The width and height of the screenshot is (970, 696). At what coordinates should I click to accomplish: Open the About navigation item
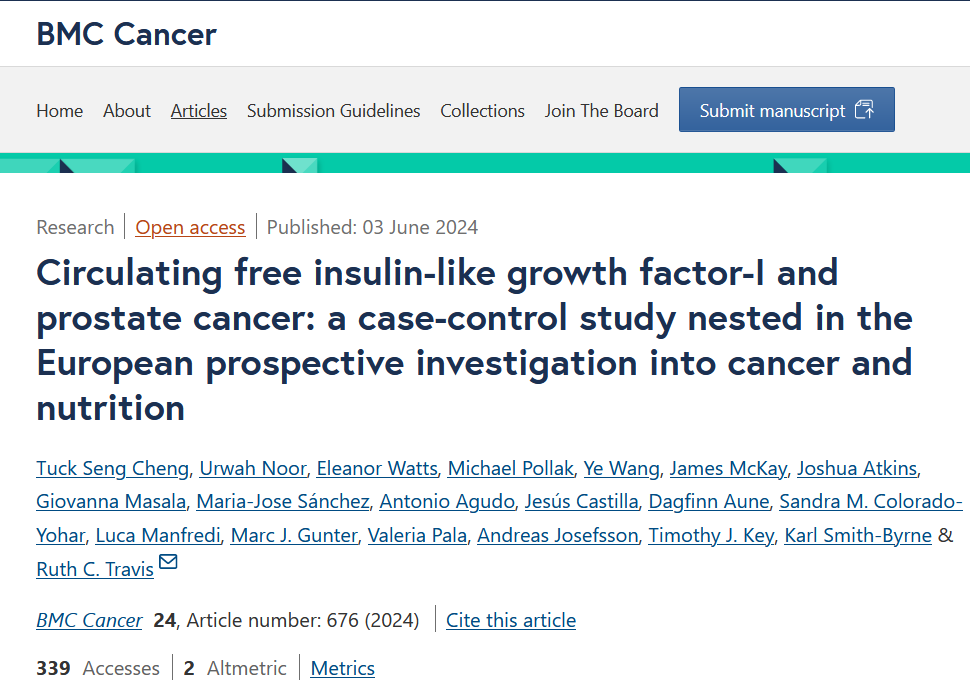127,111
